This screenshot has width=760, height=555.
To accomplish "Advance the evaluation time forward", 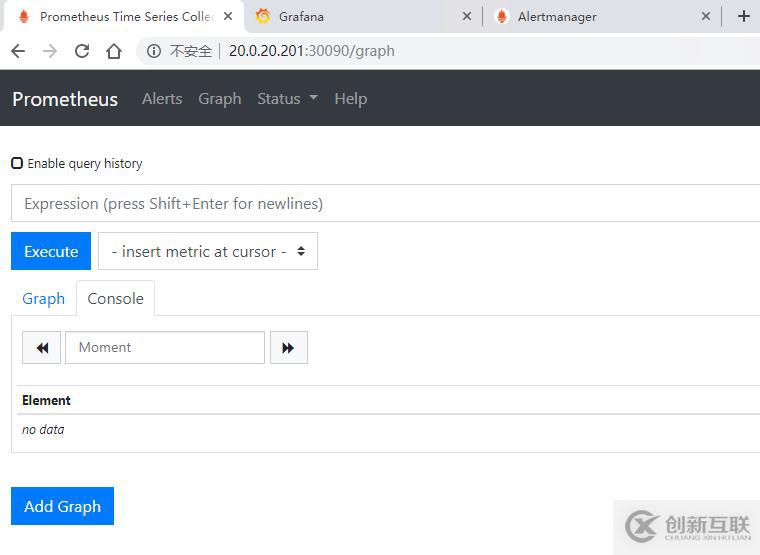I will (x=288, y=348).
